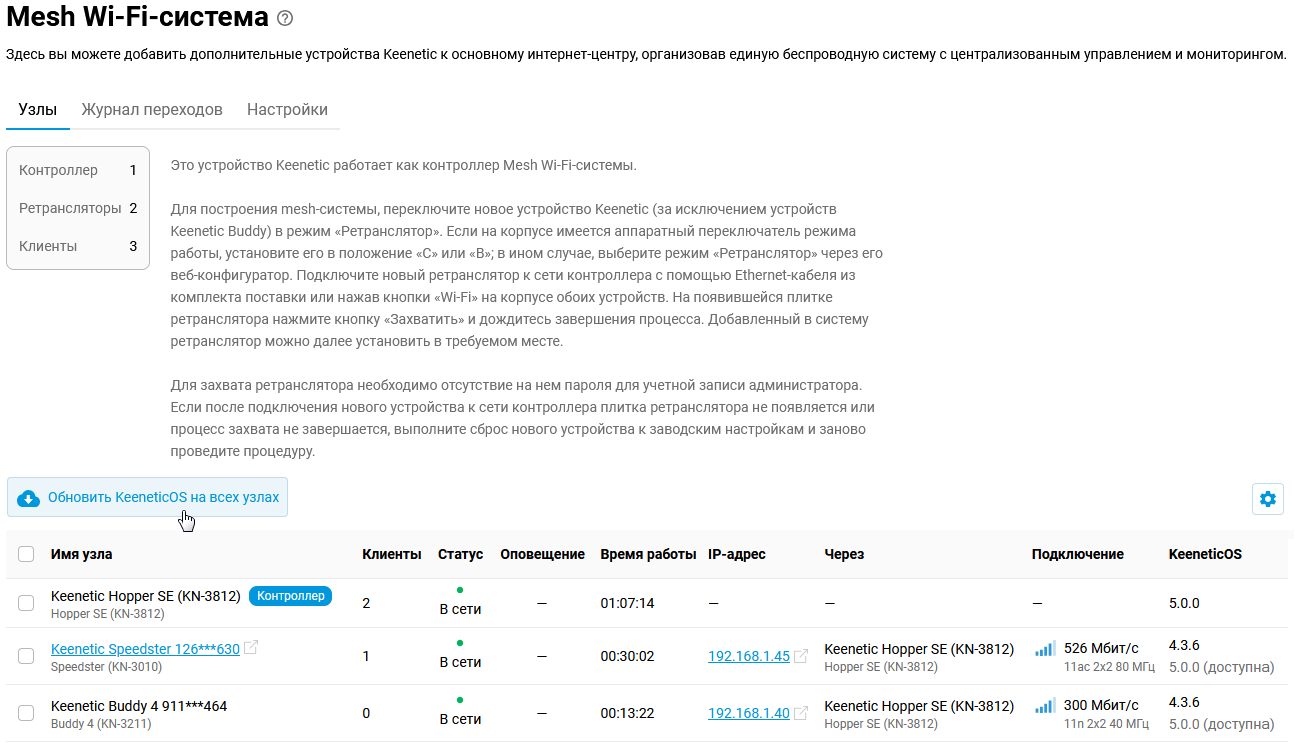Screen dimensions: 1295x746
Task: Open table settings via the gear icon
Action: (x=1268, y=498)
